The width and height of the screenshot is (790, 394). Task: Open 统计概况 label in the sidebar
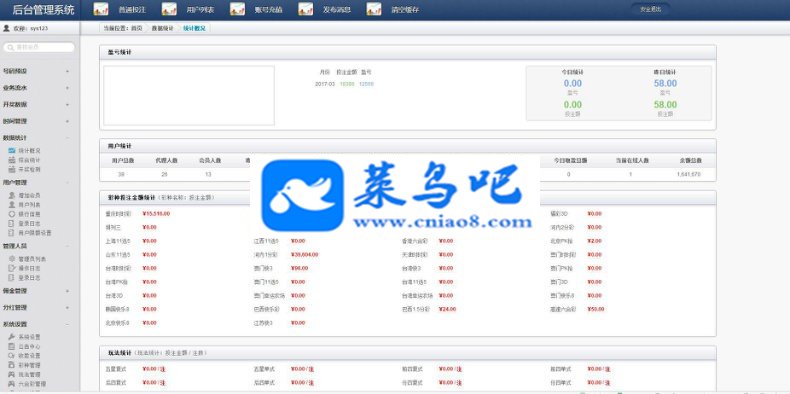tap(29, 150)
